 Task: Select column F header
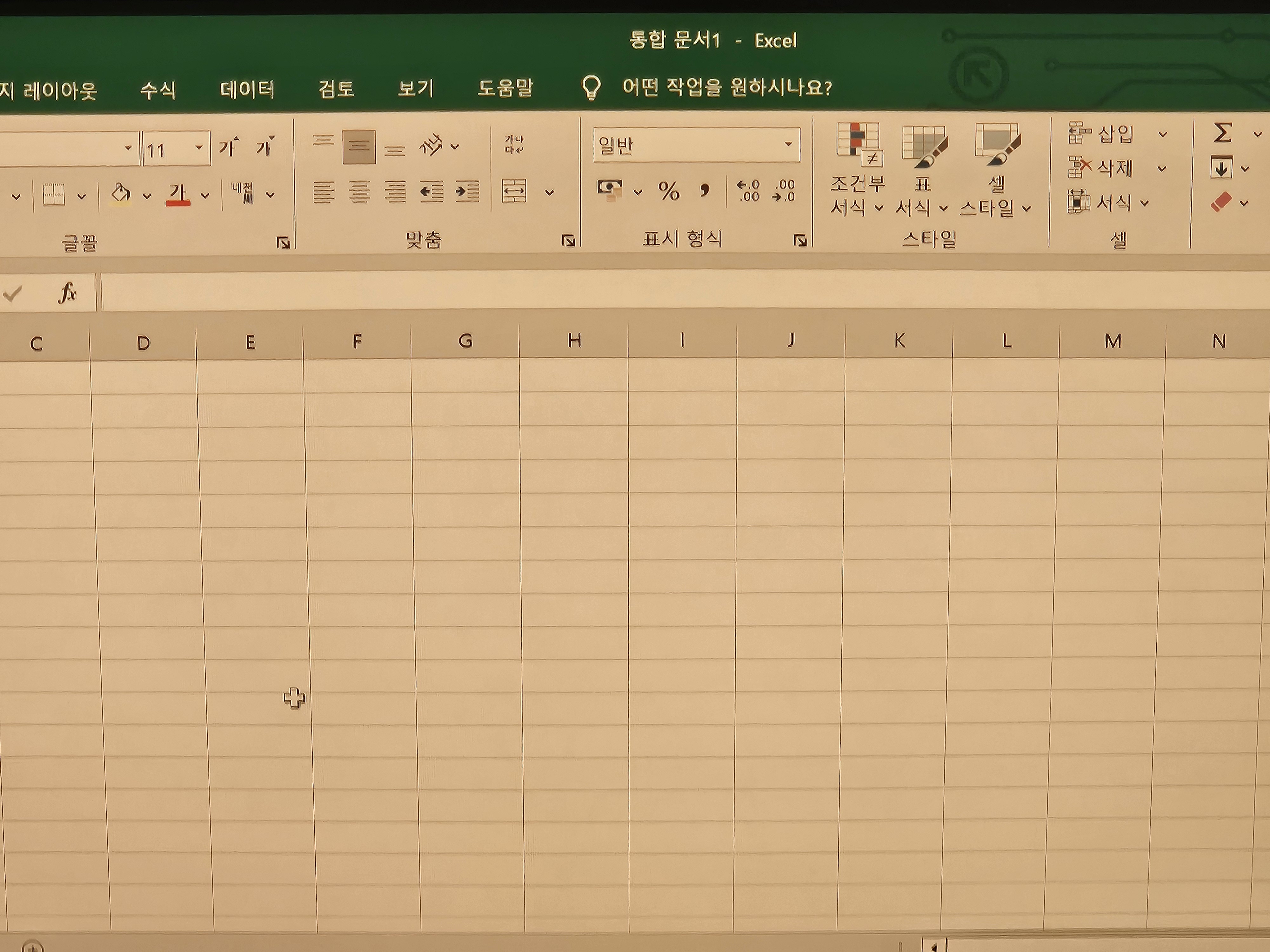[x=357, y=342]
